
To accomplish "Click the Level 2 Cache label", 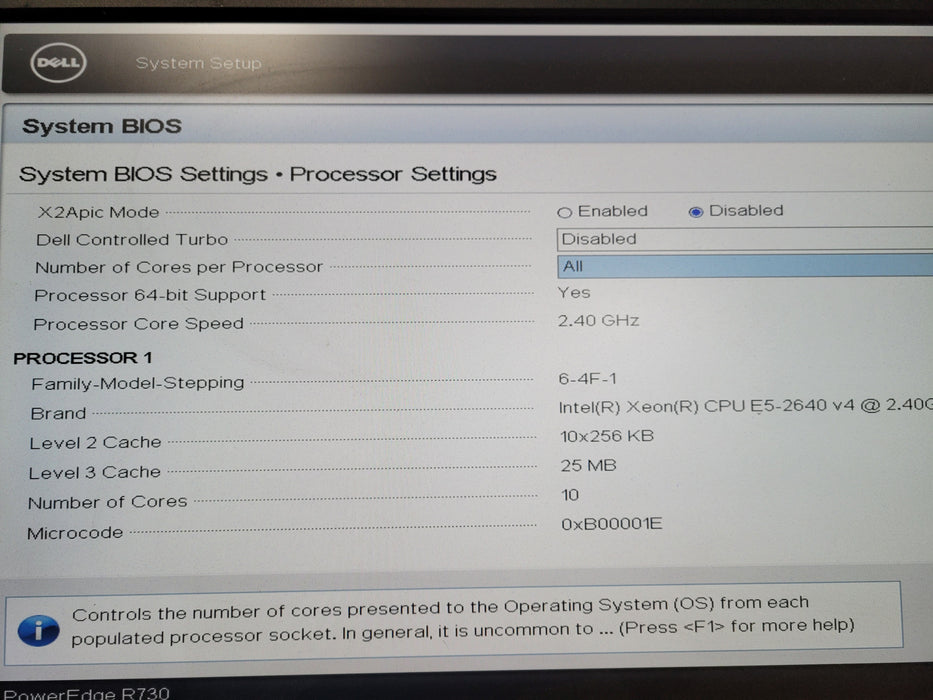I will coord(95,443).
